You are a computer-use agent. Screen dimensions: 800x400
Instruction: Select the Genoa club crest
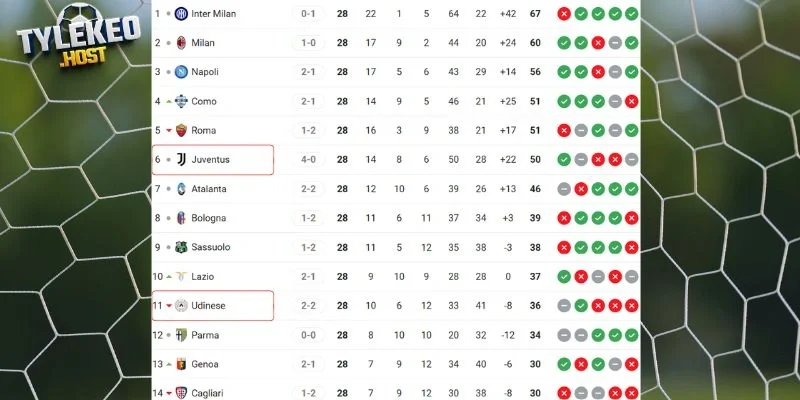click(x=181, y=364)
